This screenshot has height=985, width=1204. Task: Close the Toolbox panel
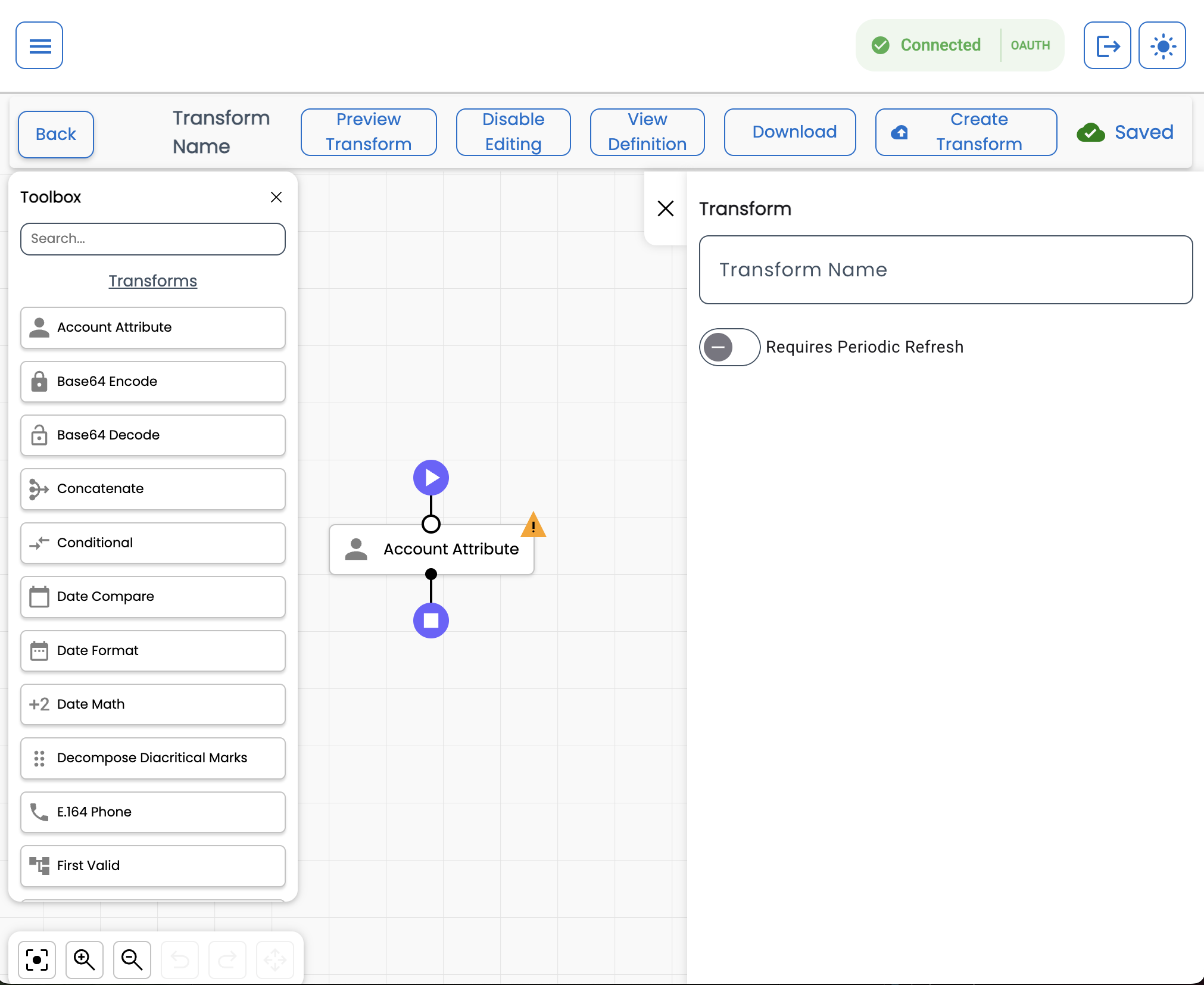tap(276, 197)
